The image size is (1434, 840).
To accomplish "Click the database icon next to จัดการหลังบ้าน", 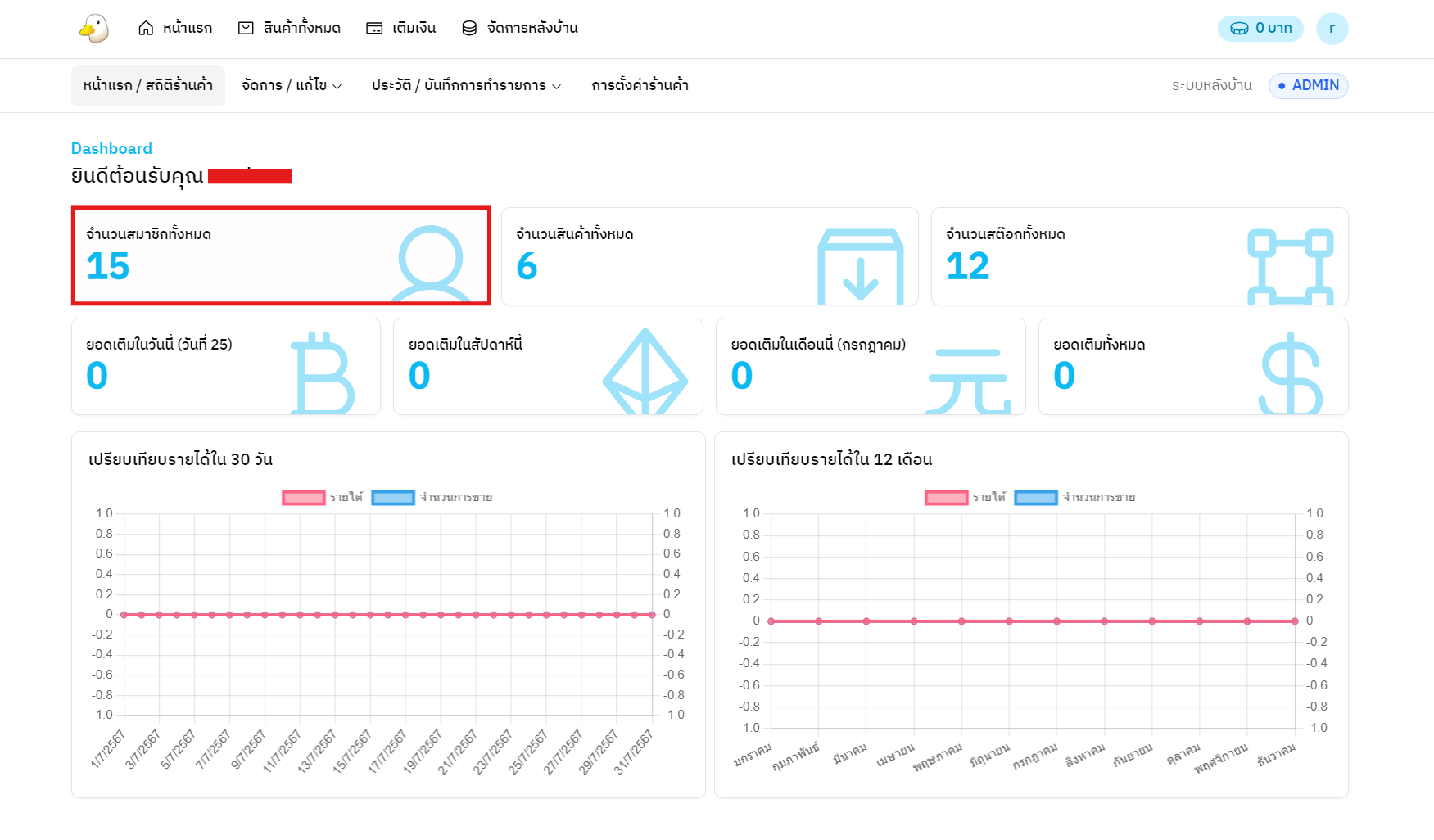I will (469, 29).
